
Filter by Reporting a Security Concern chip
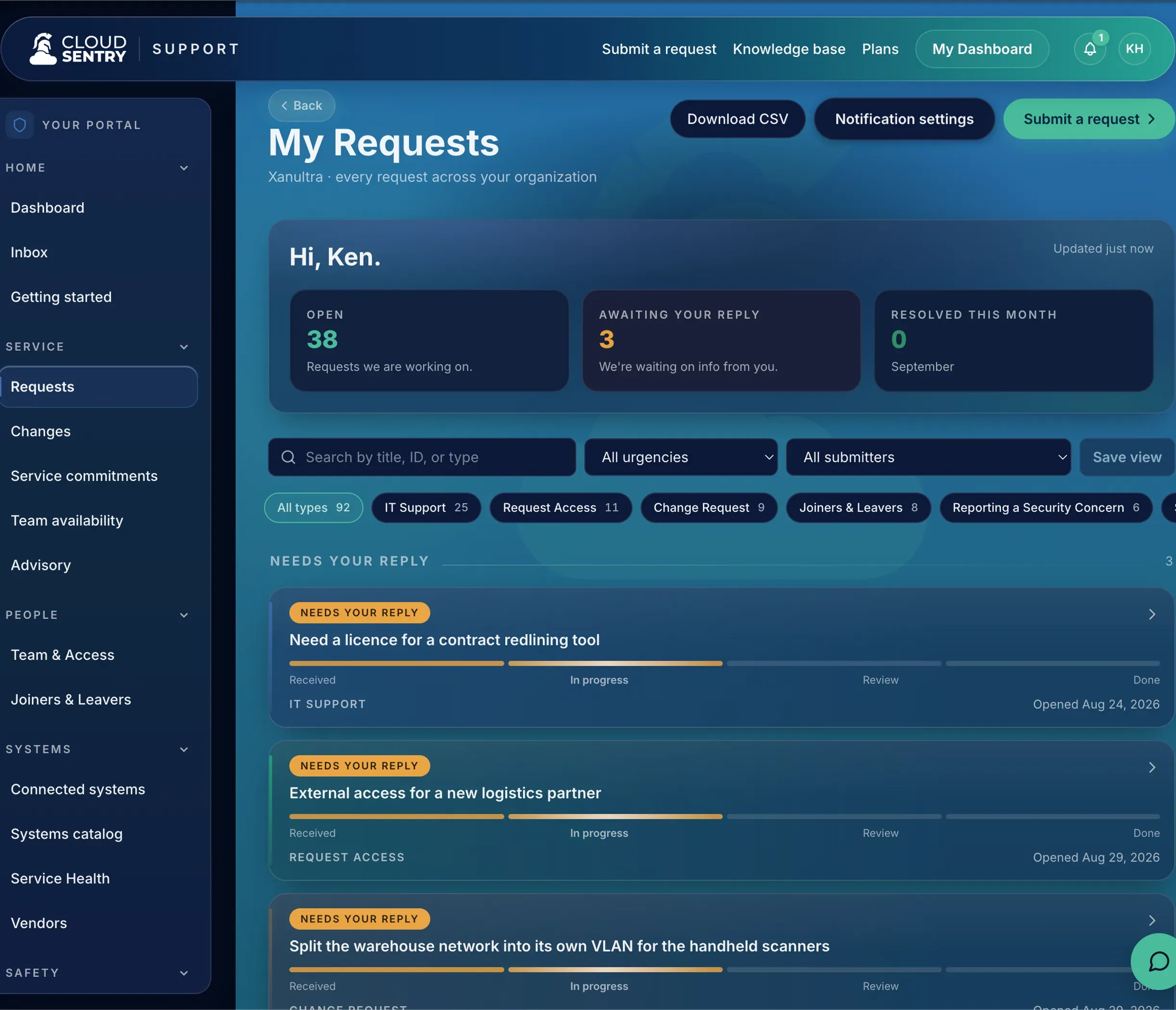1046,507
